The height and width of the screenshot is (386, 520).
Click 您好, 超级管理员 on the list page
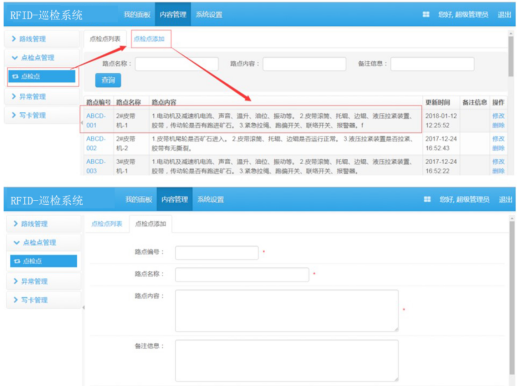[x=463, y=14]
